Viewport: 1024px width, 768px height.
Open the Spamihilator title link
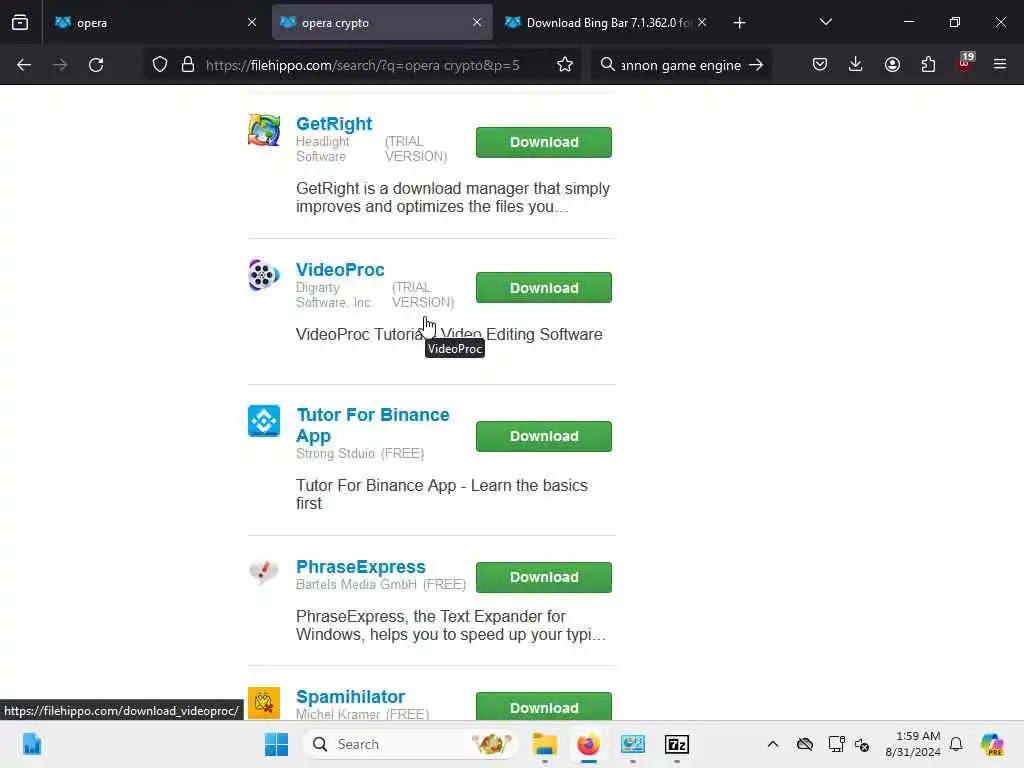350,697
